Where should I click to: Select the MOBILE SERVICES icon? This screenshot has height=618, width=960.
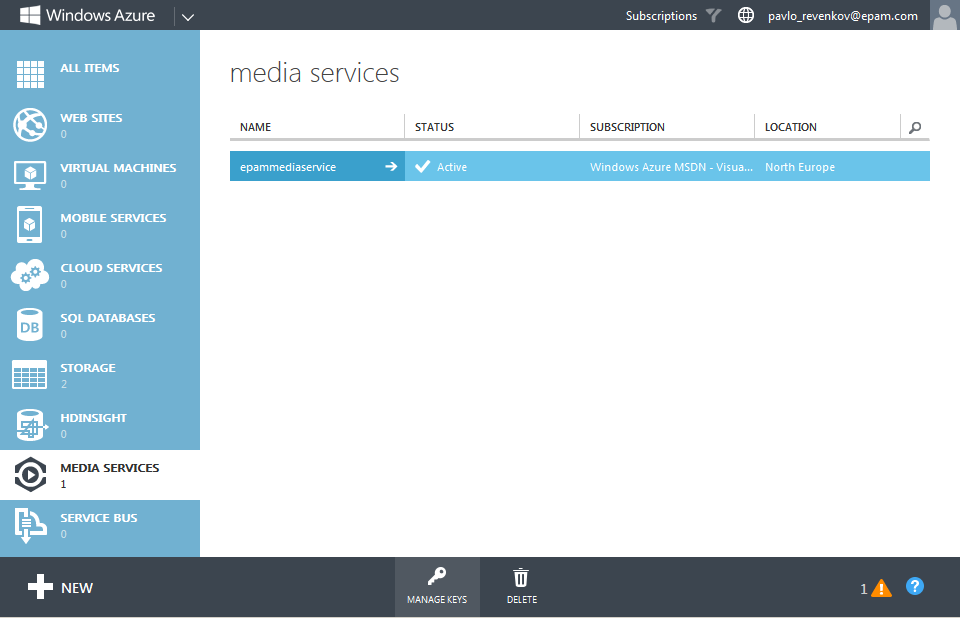(x=30, y=225)
